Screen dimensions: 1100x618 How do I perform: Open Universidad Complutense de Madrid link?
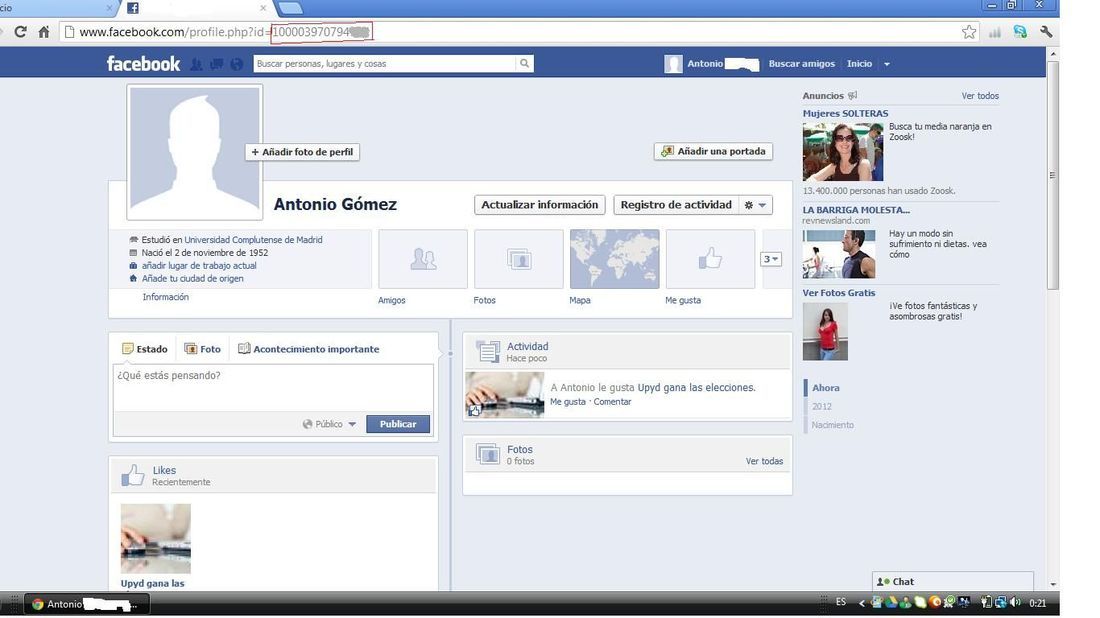[253, 239]
